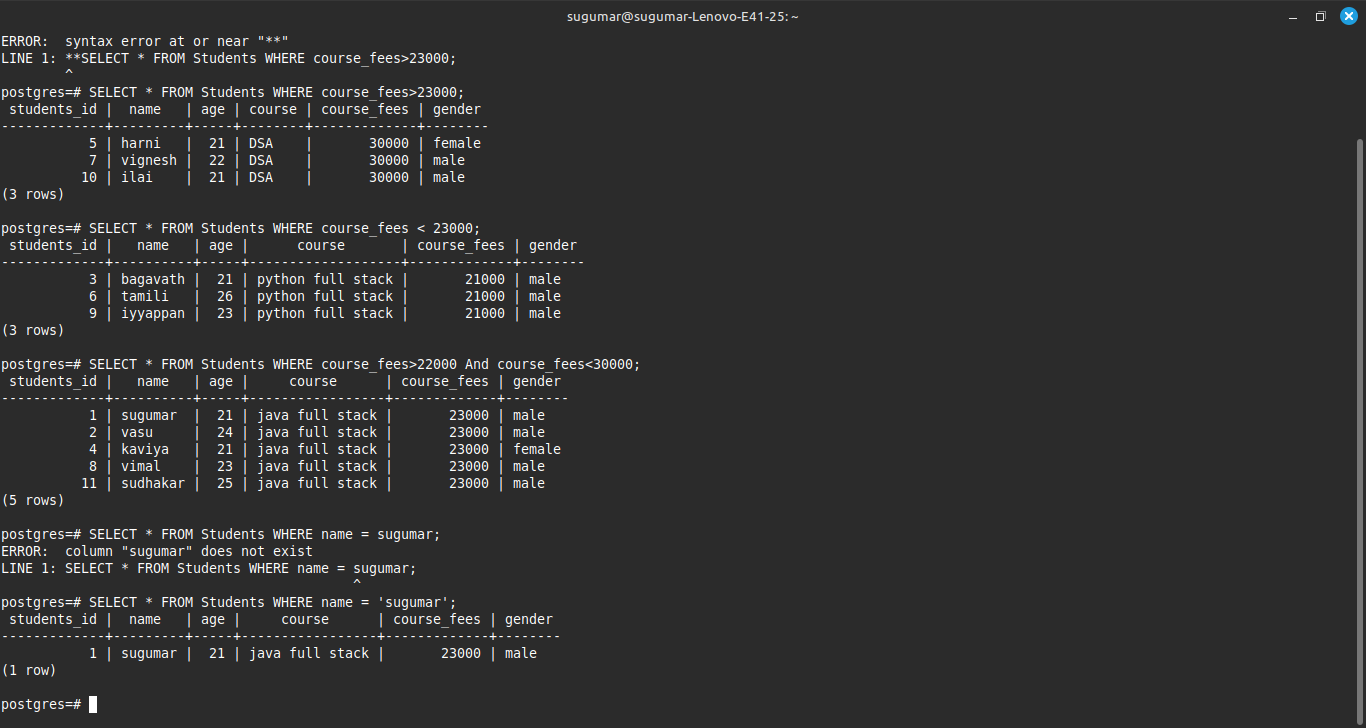Screen dimensions: 1366x728
Task: Click students_id 11 in sudhakar's row
Action: click(x=89, y=483)
